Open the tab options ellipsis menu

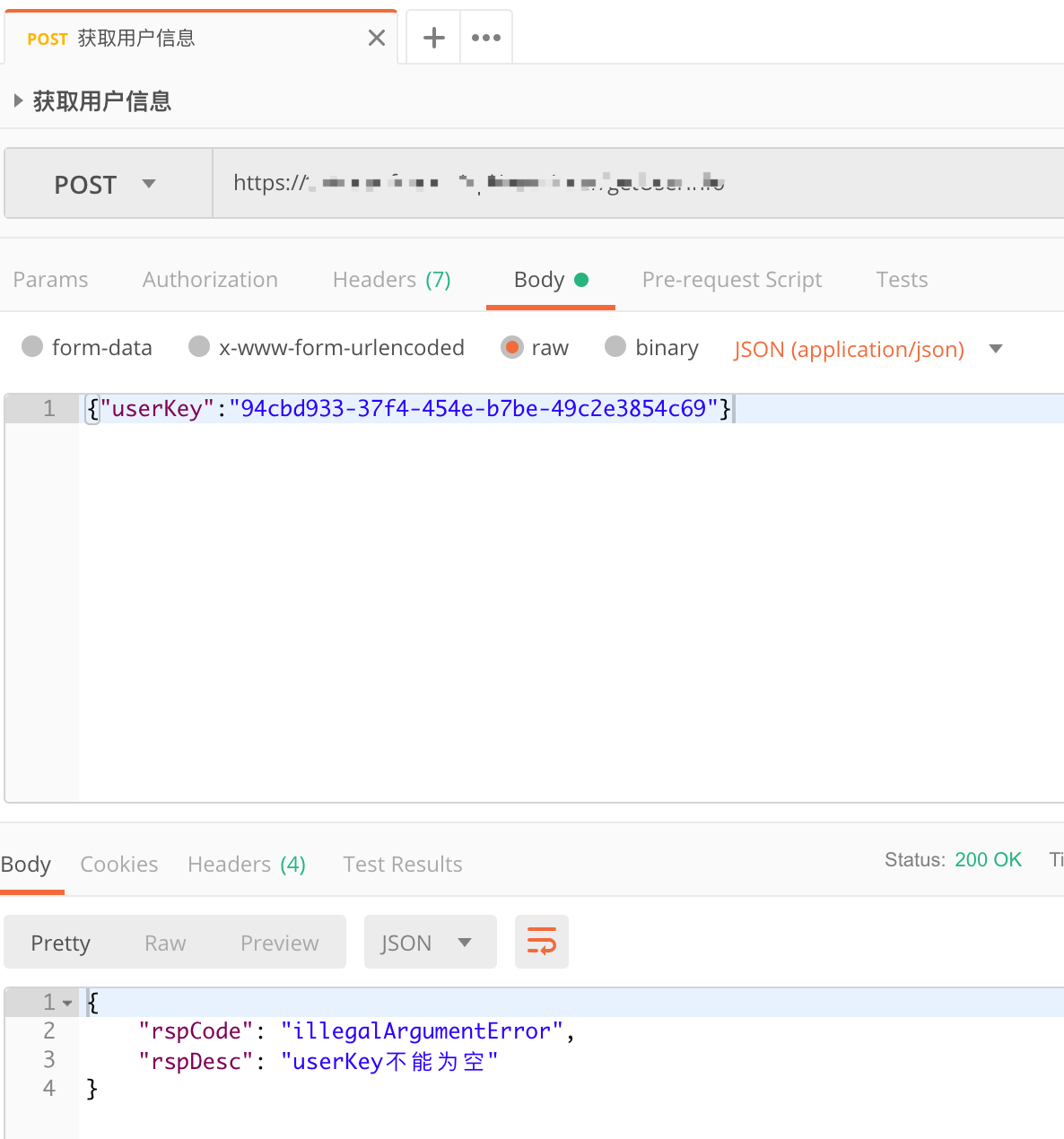[x=485, y=37]
